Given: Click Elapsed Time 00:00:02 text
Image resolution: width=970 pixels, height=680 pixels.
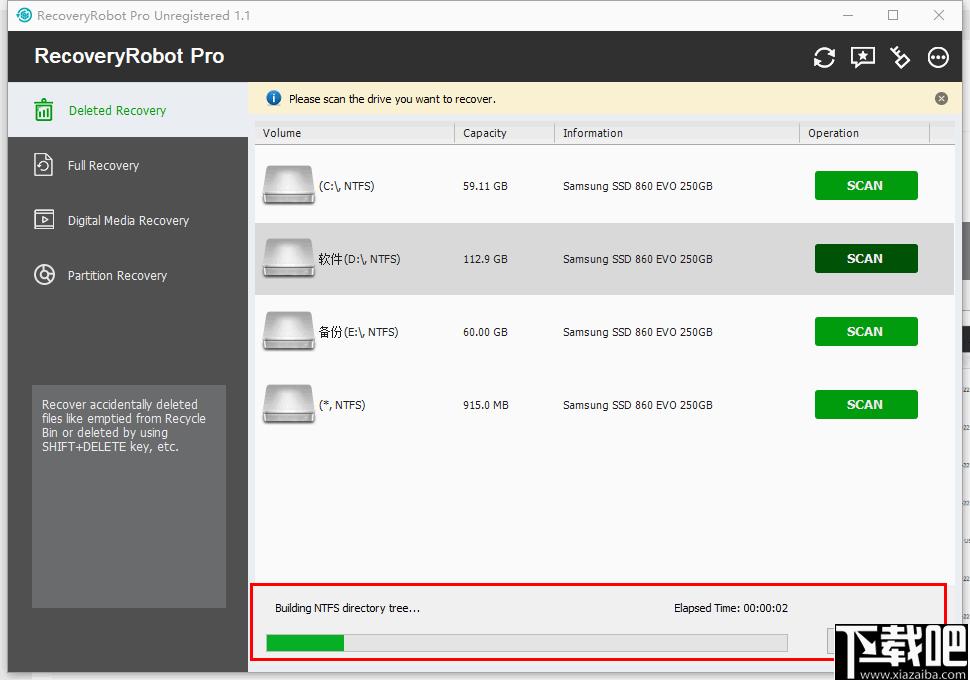Looking at the screenshot, I should click(731, 608).
